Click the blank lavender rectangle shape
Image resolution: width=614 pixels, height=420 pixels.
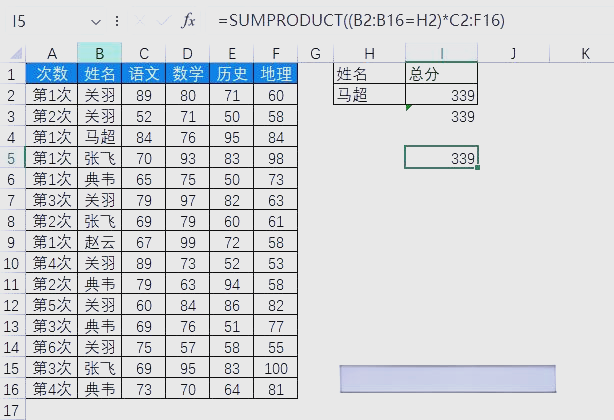coord(448,379)
